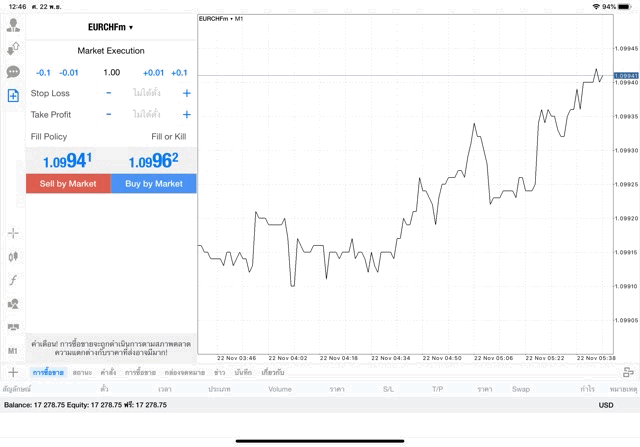640x447 pixels.
Task: Activate the crosshair tool
Action: pyautogui.click(x=13, y=233)
